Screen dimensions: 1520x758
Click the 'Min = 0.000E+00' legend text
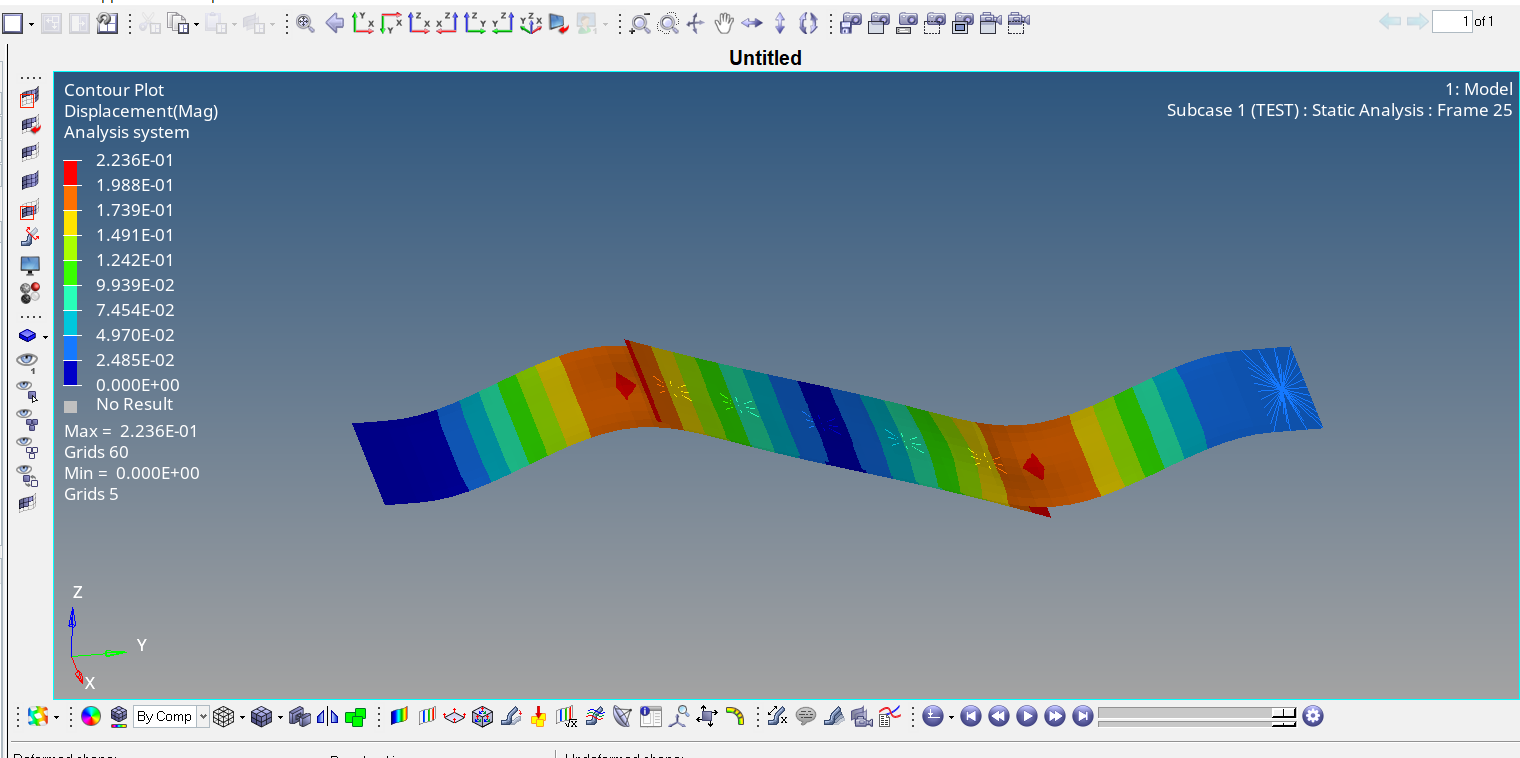(132, 473)
